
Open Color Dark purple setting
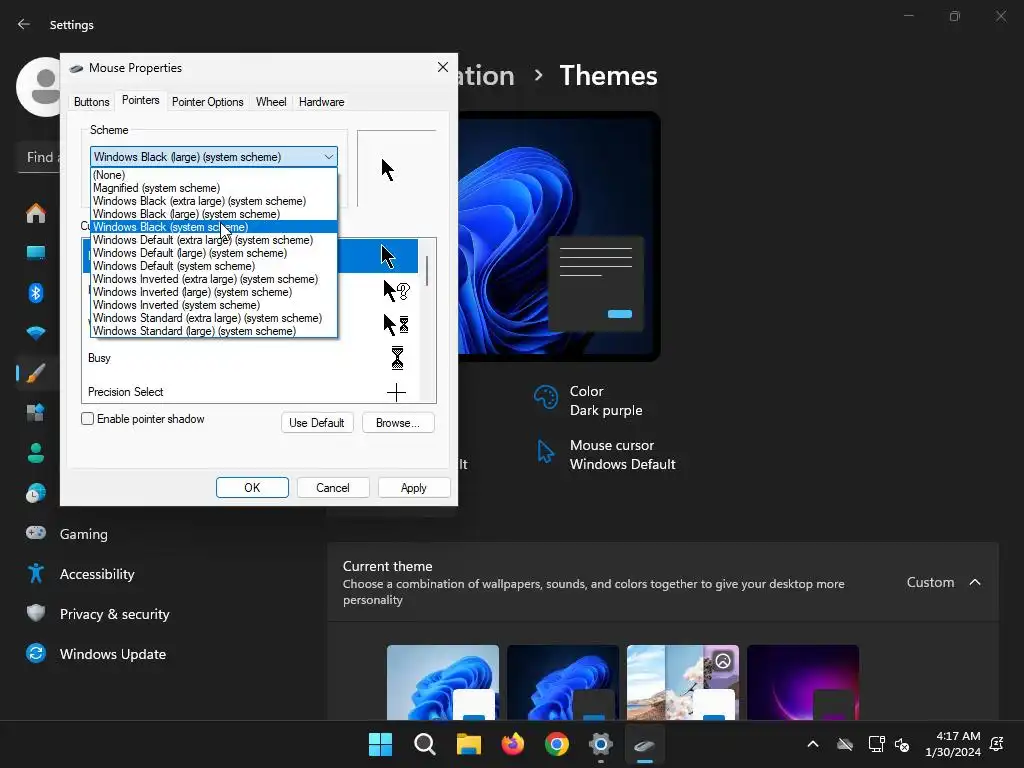(x=588, y=400)
